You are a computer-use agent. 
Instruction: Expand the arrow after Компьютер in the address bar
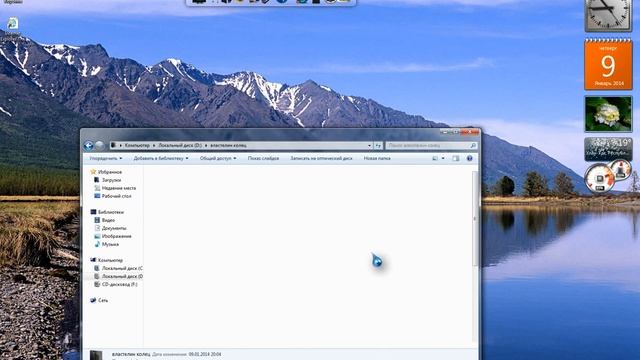154,145
